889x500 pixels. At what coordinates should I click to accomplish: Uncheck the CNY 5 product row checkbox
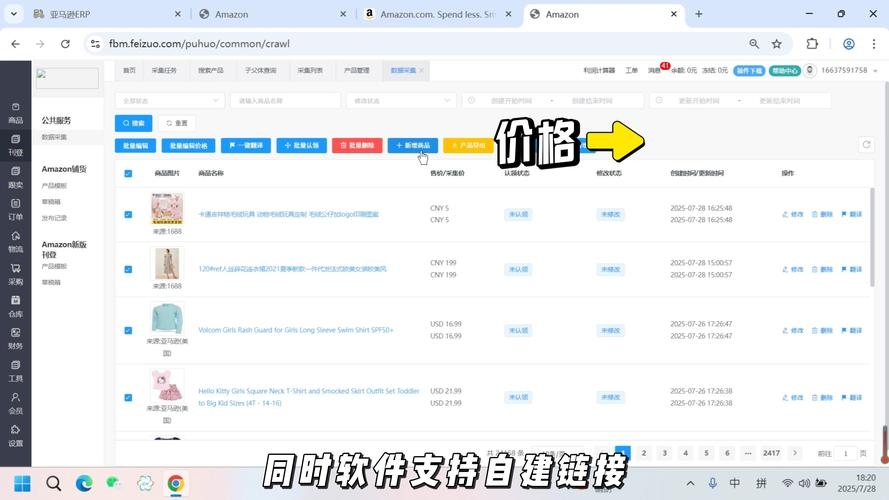128,214
